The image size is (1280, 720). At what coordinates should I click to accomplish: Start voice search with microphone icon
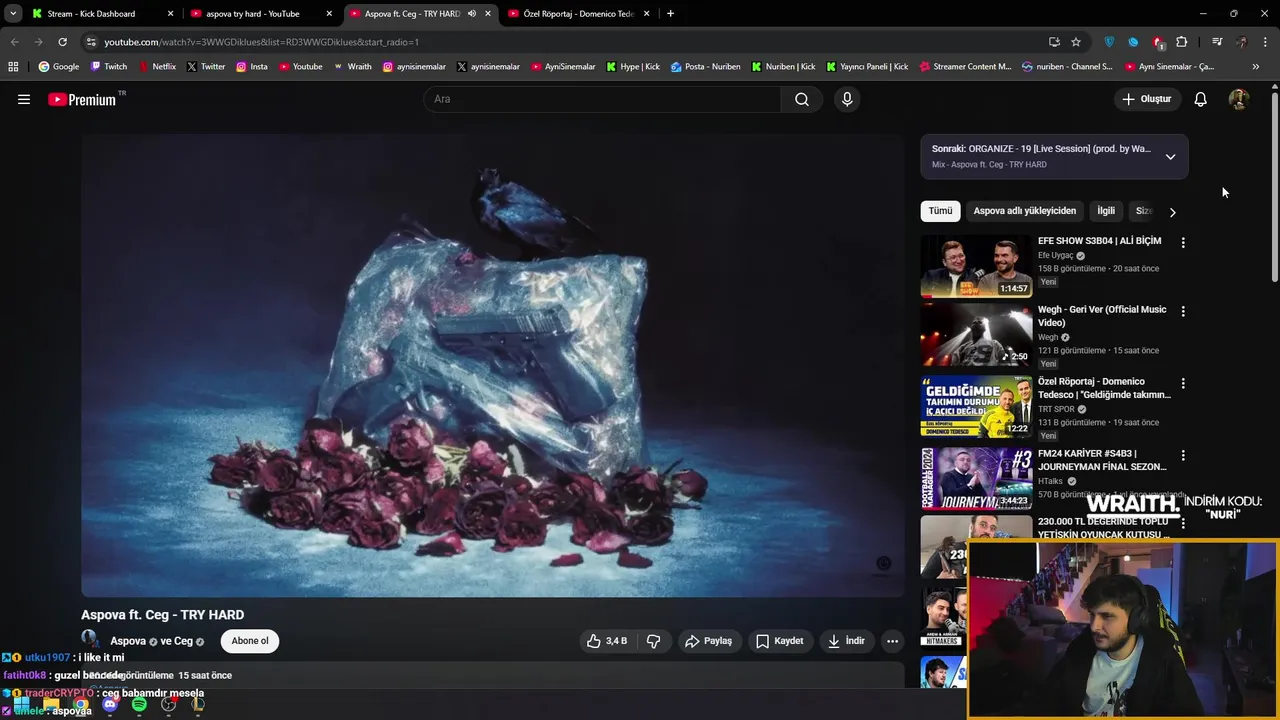click(847, 99)
